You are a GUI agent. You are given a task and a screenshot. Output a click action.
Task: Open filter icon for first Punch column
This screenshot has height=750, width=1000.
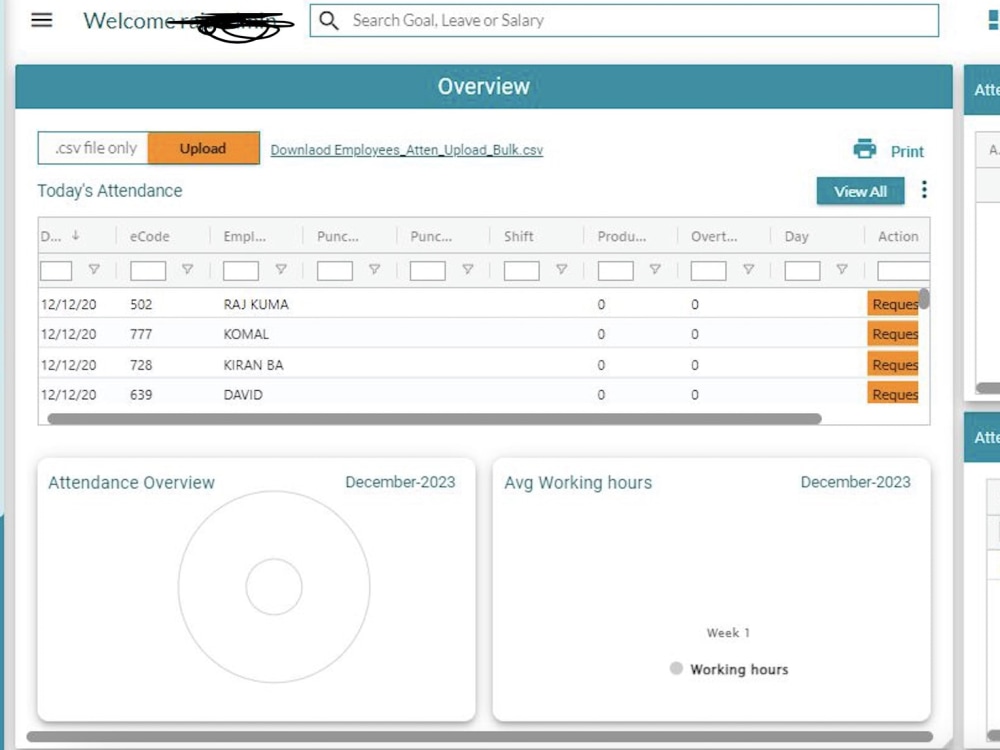pyautogui.click(x=374, y=269)
